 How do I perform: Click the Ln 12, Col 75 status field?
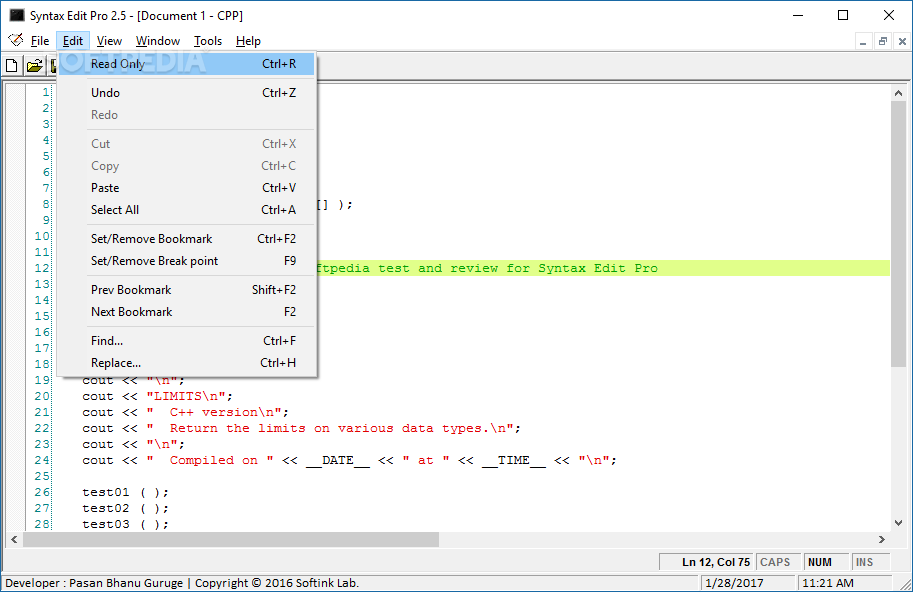click(707, 562)
